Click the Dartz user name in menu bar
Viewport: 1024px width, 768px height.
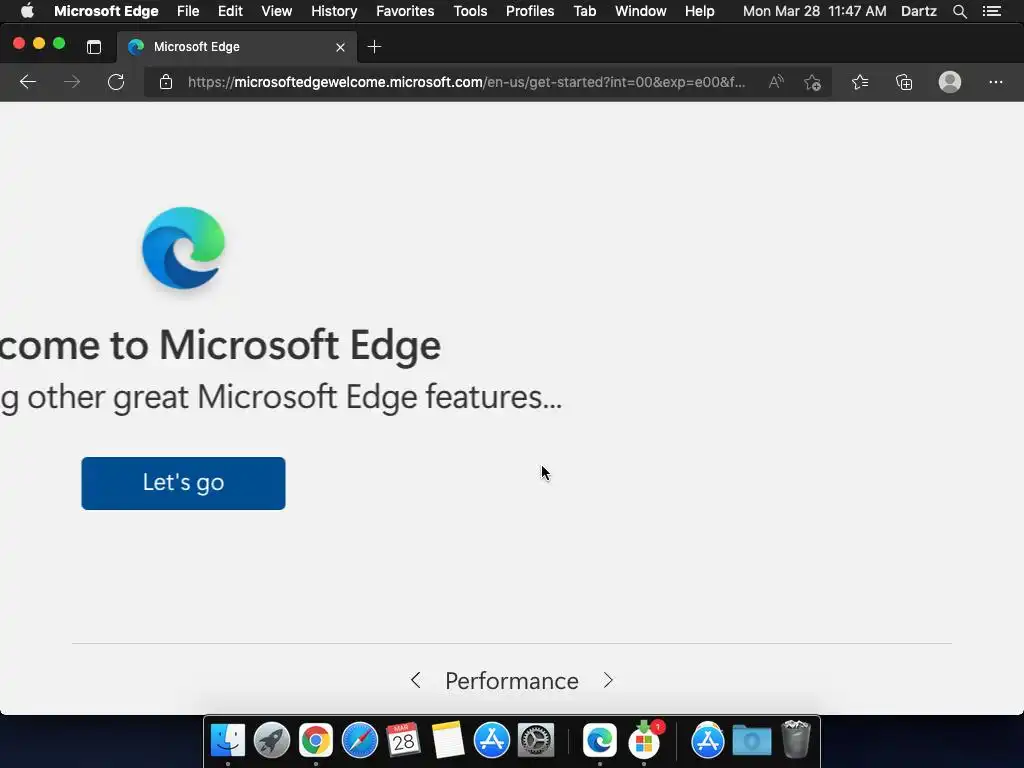(x=918, y=11)
